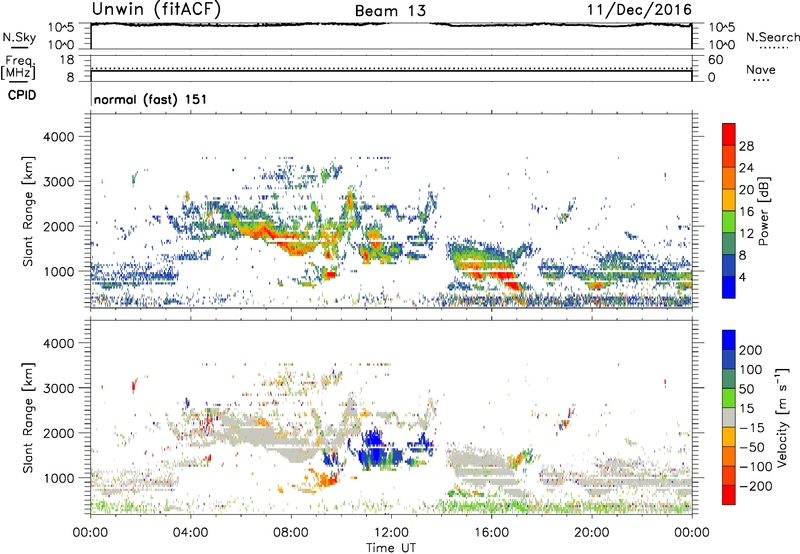
Task: Click the "200" label on the velocity colorbar
Action: tap(751, 350)
